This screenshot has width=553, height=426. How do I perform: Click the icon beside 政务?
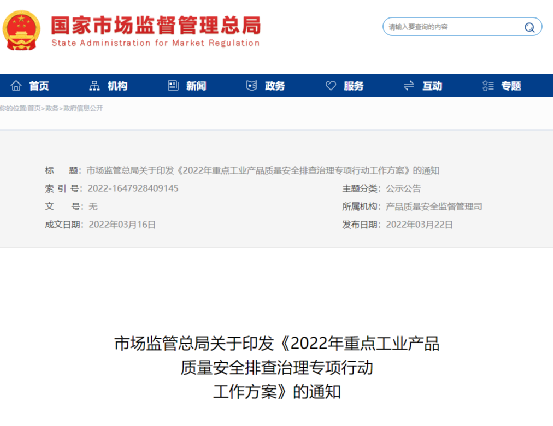point(251,86)
